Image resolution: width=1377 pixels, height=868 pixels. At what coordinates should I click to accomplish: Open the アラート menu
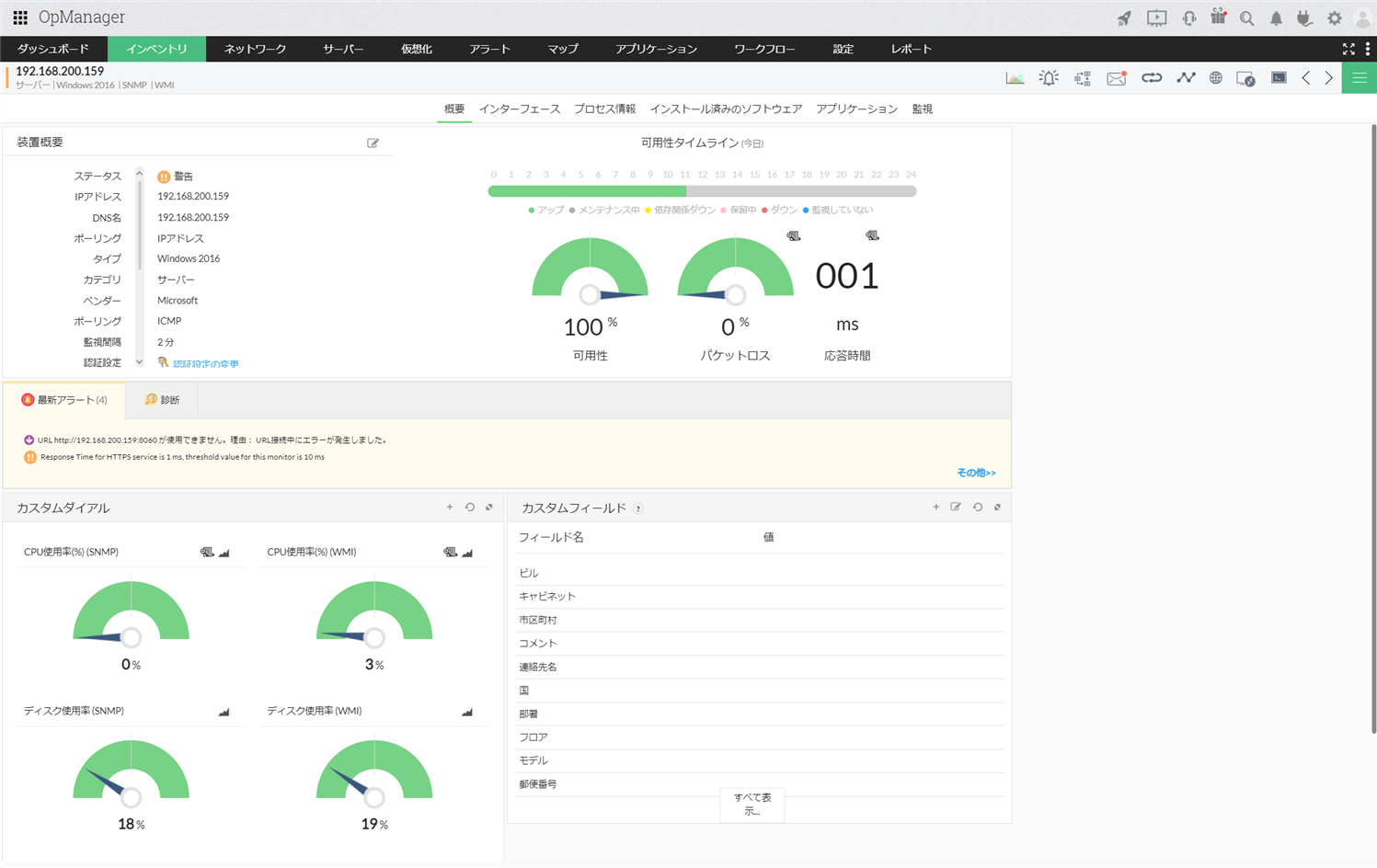[489, 49]
